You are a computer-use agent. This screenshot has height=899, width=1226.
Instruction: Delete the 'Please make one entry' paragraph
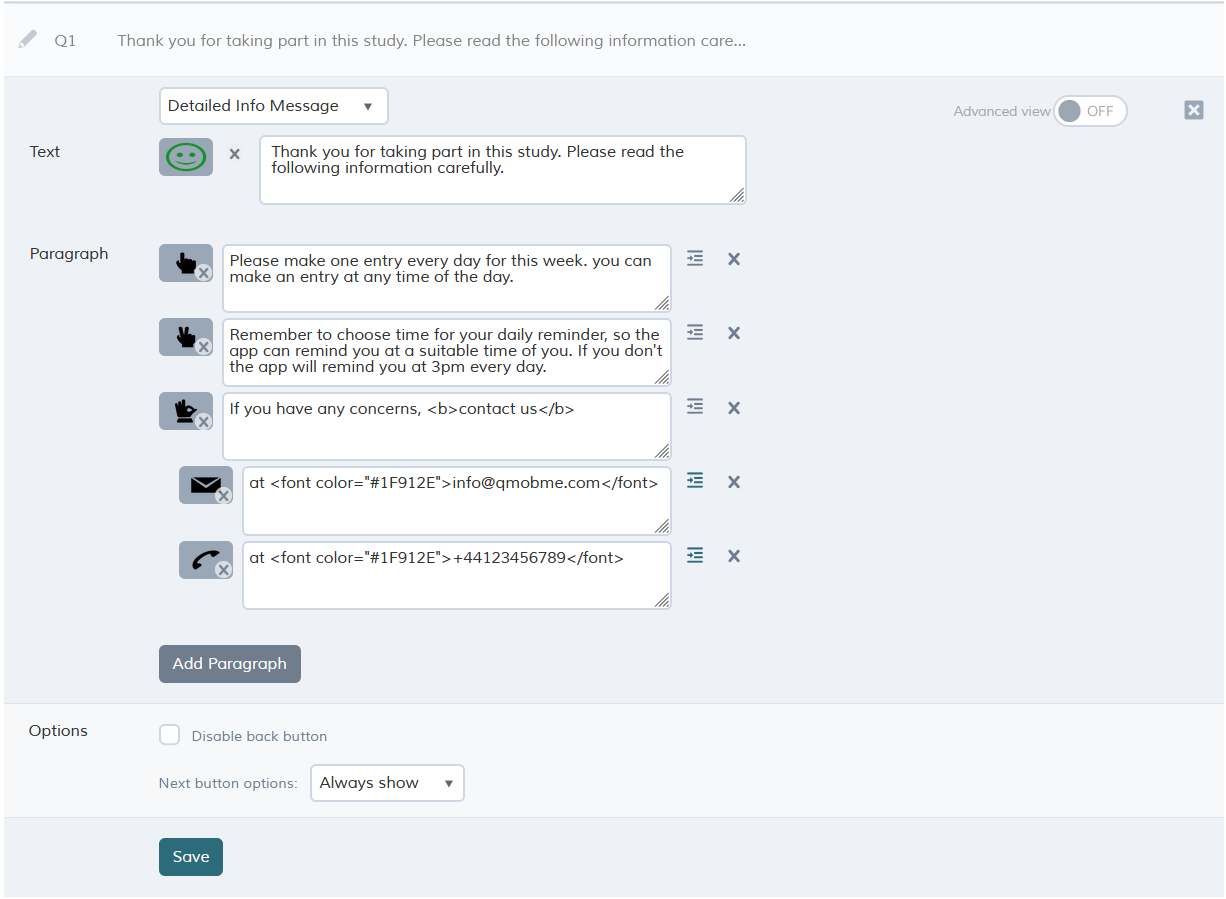pyautogui.click(x=734, y=259)
